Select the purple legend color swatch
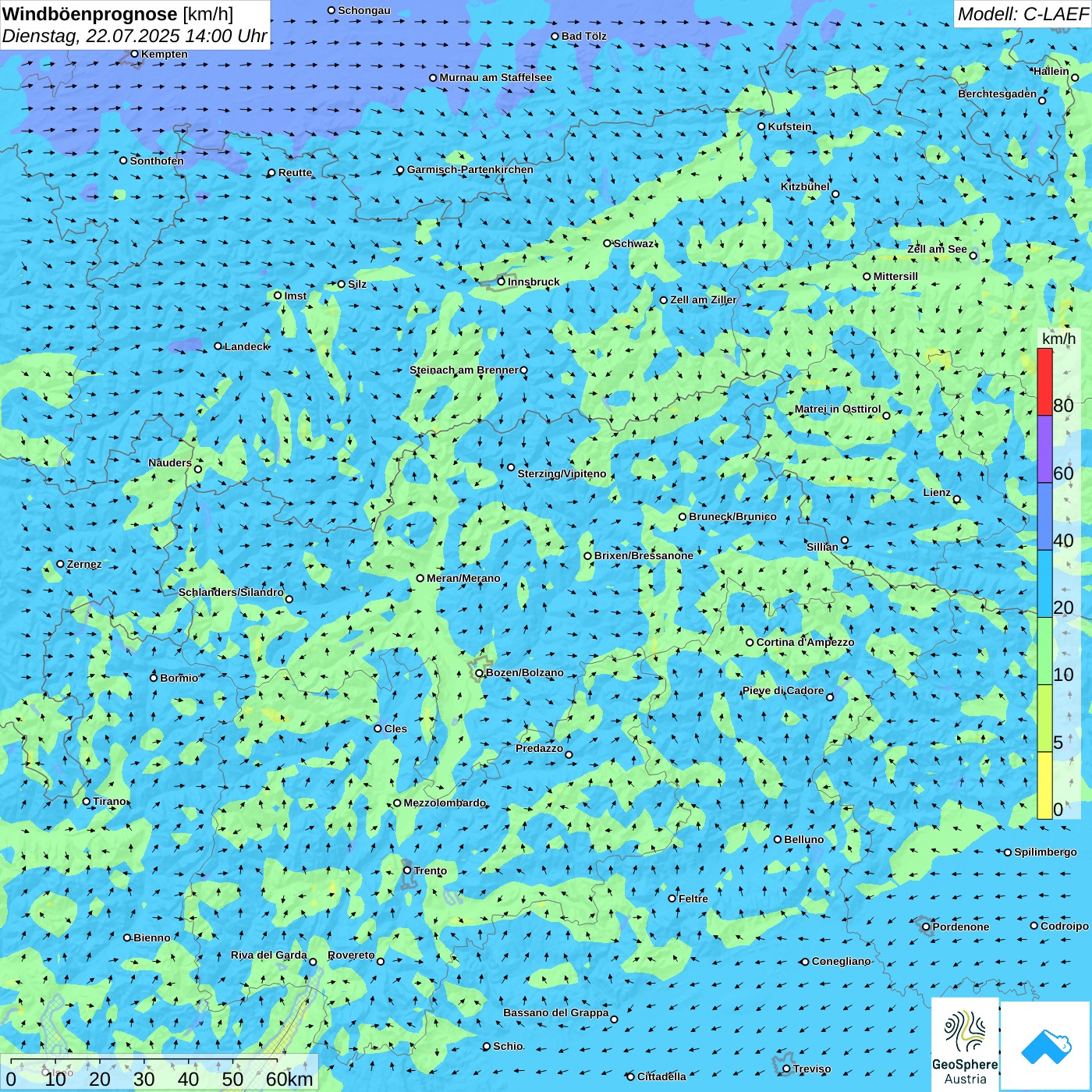Screen dimensions: 1092x1092 click(x=1044, y=449)
